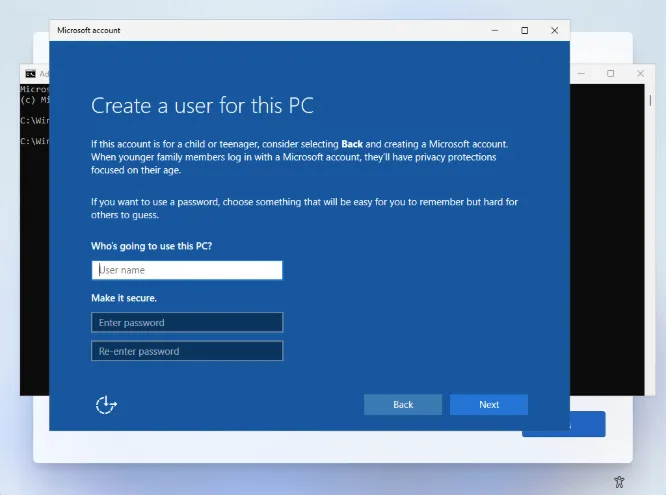Screen dimensions: 667x495
Task: Close the Microsoft account dialog
Action: point(554,30)
